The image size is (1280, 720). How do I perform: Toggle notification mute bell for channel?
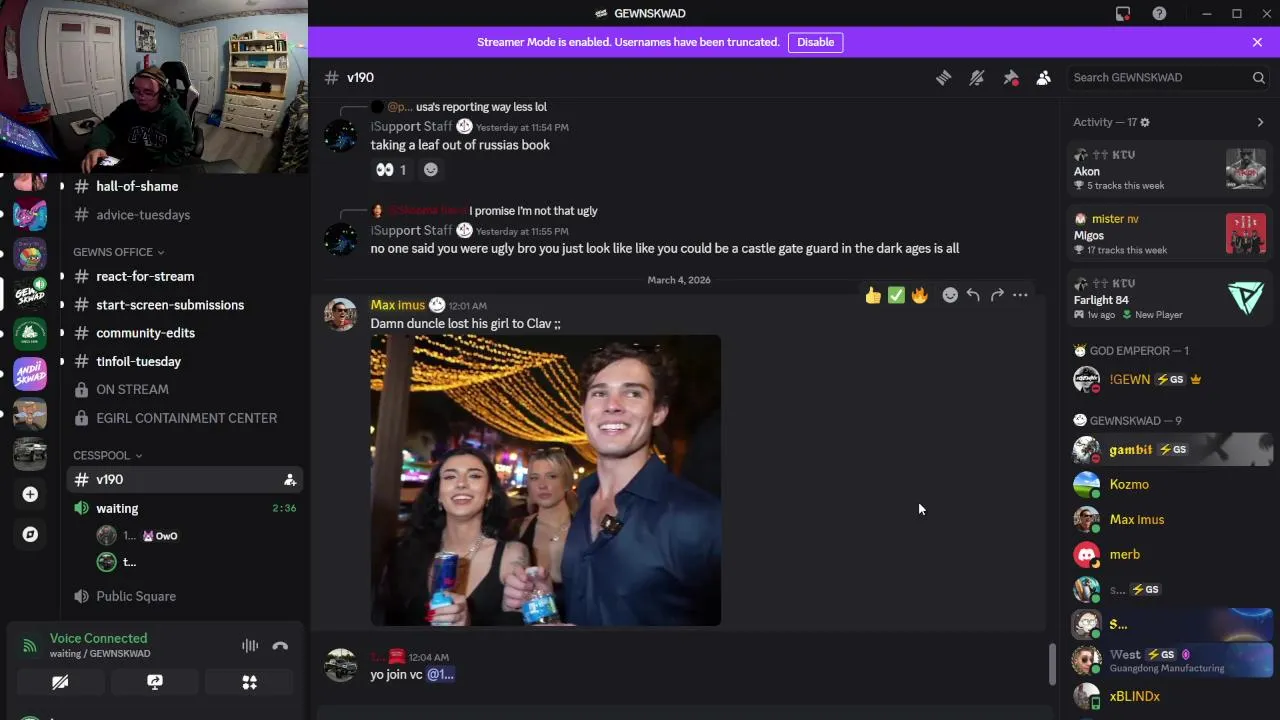tap(977, 78)
